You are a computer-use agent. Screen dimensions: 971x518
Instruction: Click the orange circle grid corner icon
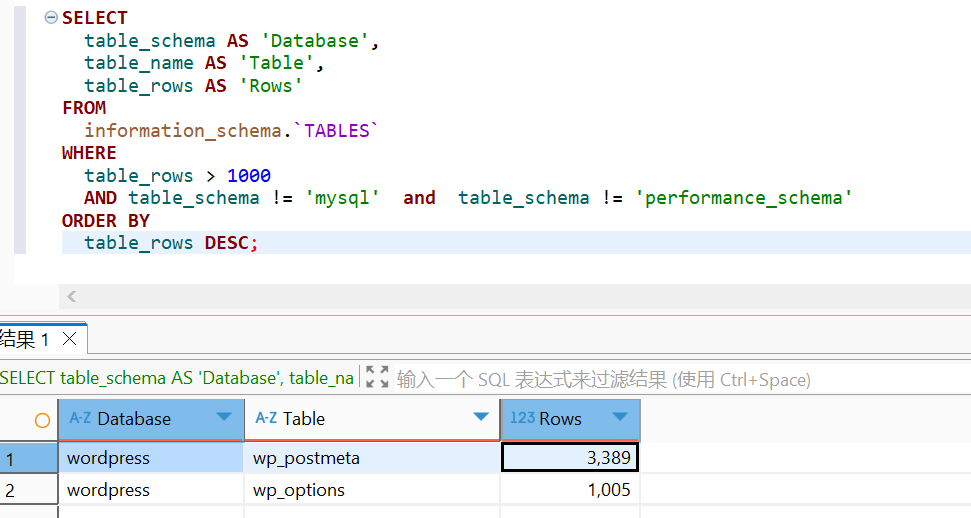click(x=42, y=420)
